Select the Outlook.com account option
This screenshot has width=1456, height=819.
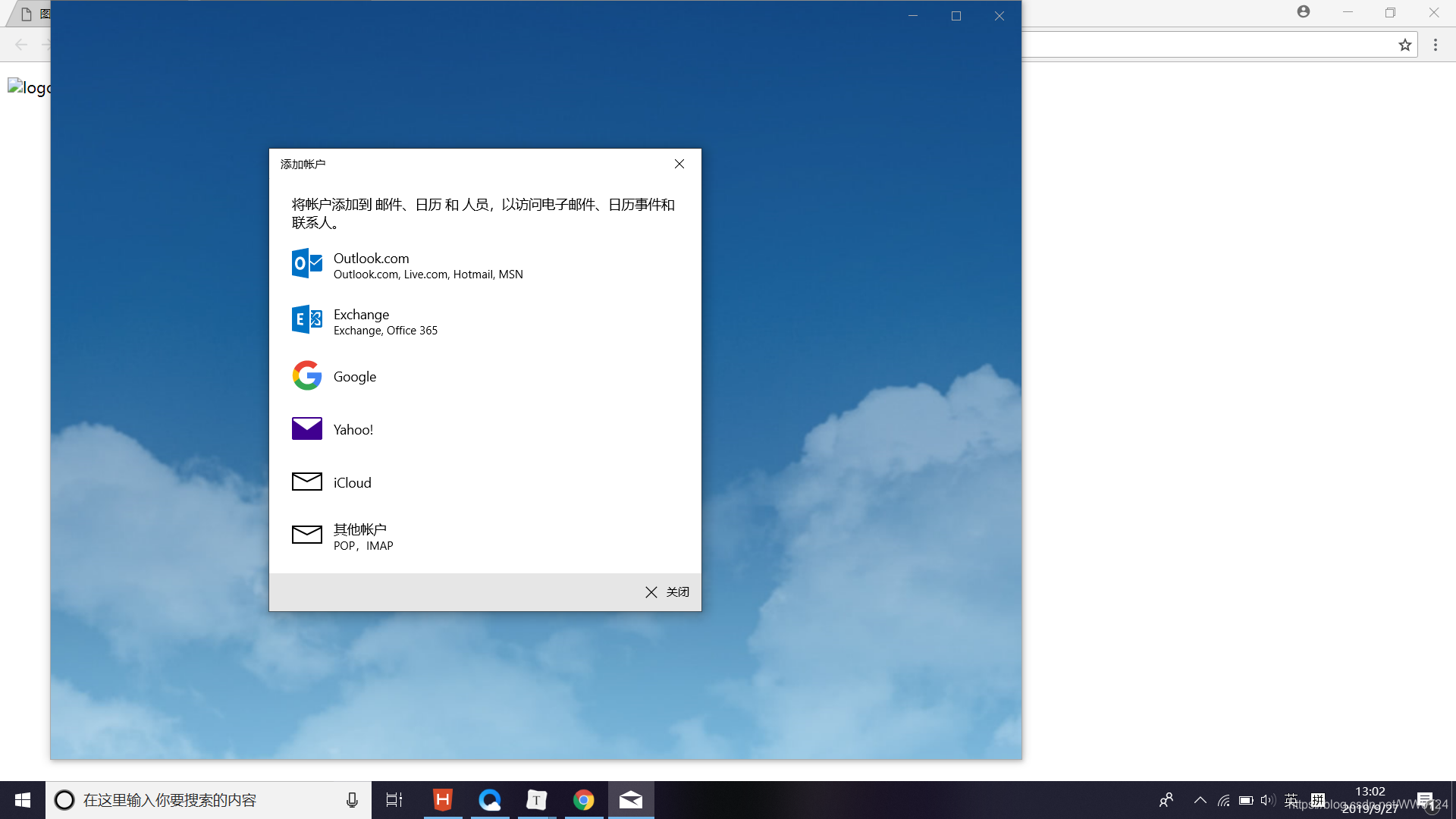[485, 265]
